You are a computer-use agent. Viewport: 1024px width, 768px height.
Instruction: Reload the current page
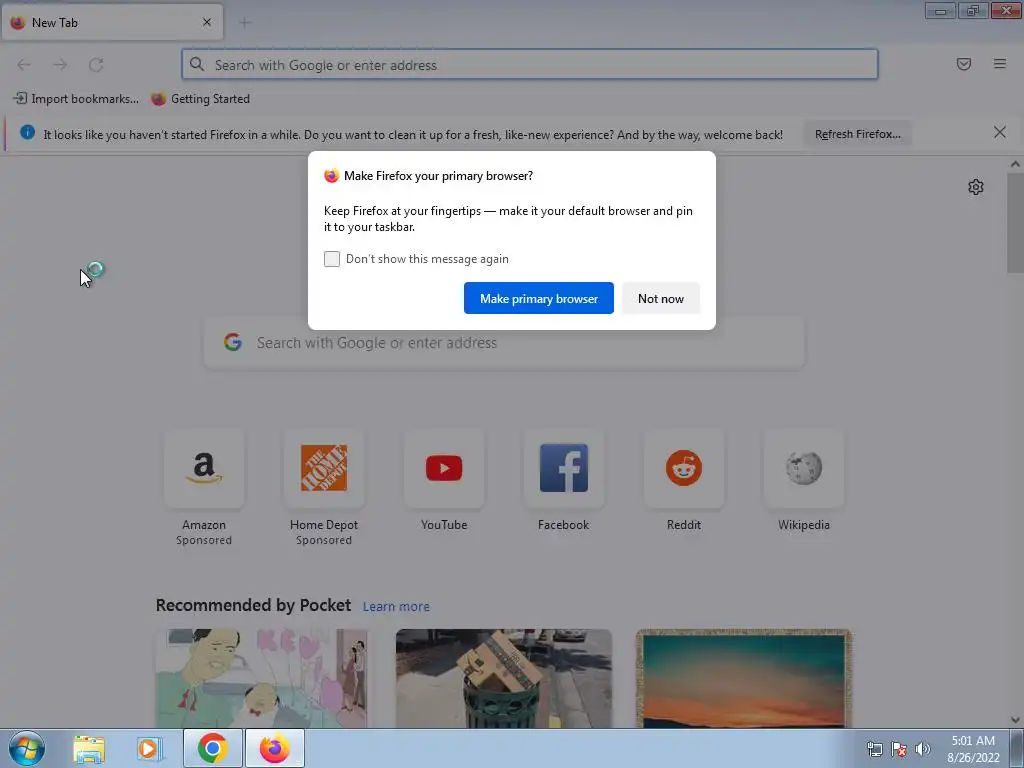[x=96, y=65]
